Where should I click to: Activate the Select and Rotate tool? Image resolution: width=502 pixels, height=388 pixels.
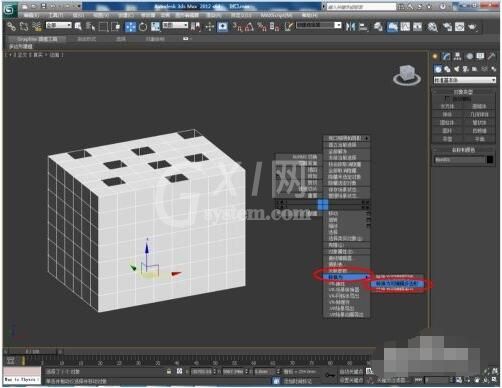click(x=143, y=27)
